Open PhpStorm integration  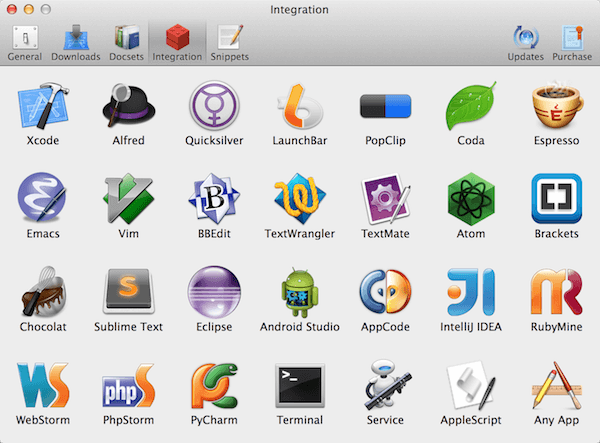click(x=129, y=385)
